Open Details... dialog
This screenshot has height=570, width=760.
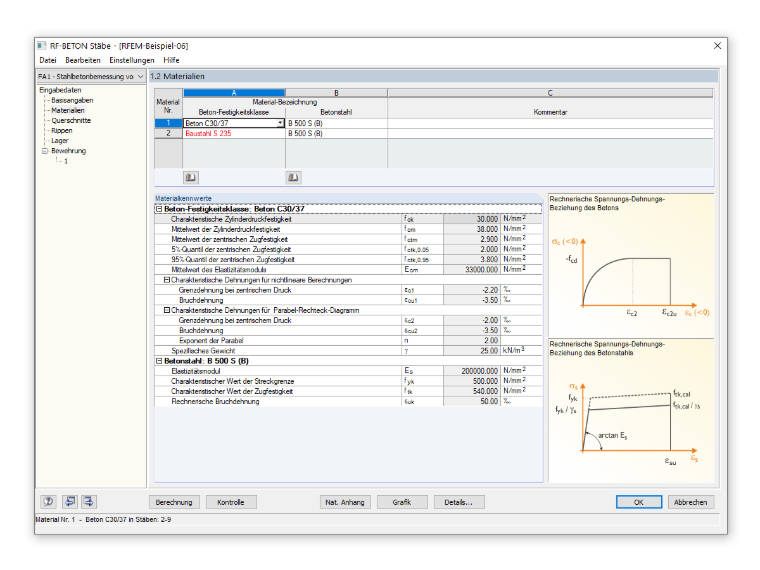[x=459, y=502]
